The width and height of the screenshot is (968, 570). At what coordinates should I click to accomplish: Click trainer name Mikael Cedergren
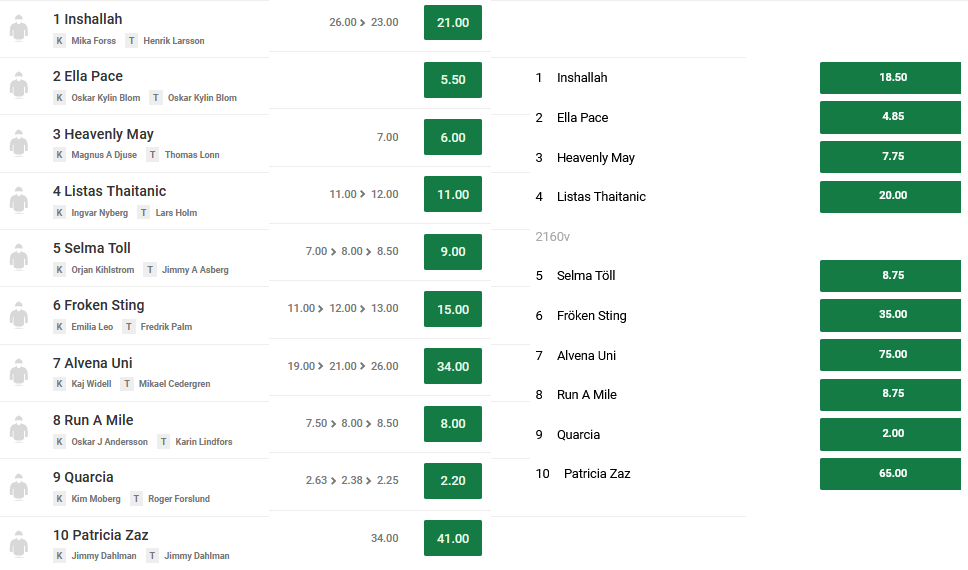tap(174, 384)
